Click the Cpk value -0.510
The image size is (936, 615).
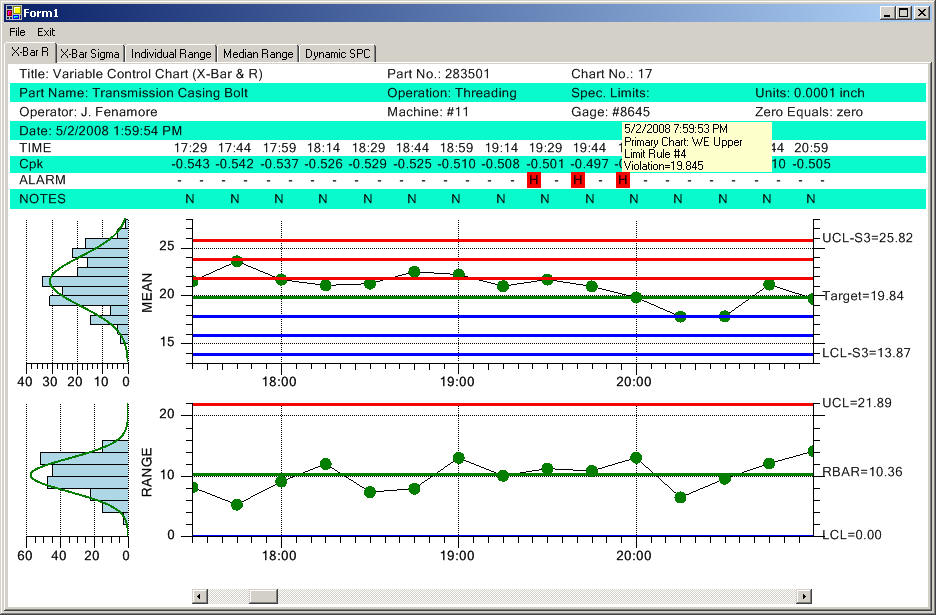457,164
